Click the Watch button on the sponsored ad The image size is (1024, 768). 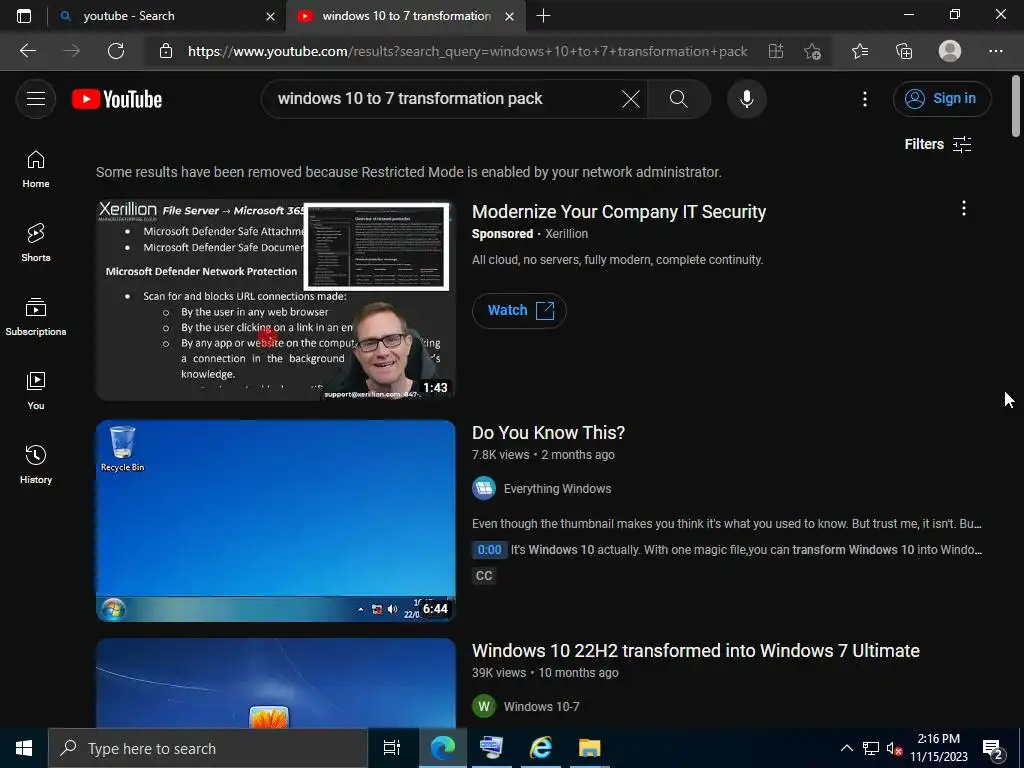pos(519,310)
